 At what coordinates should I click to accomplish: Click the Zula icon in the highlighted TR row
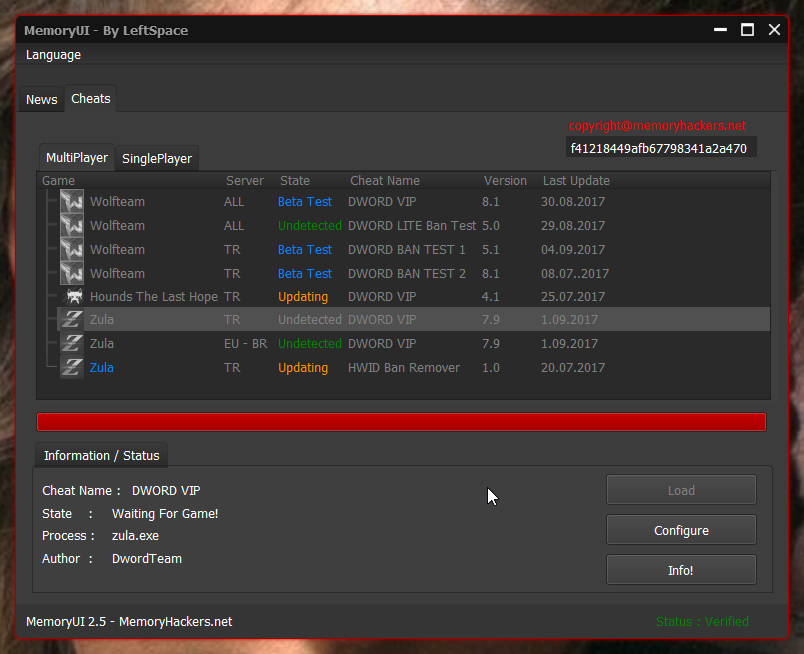pos(72,319)
